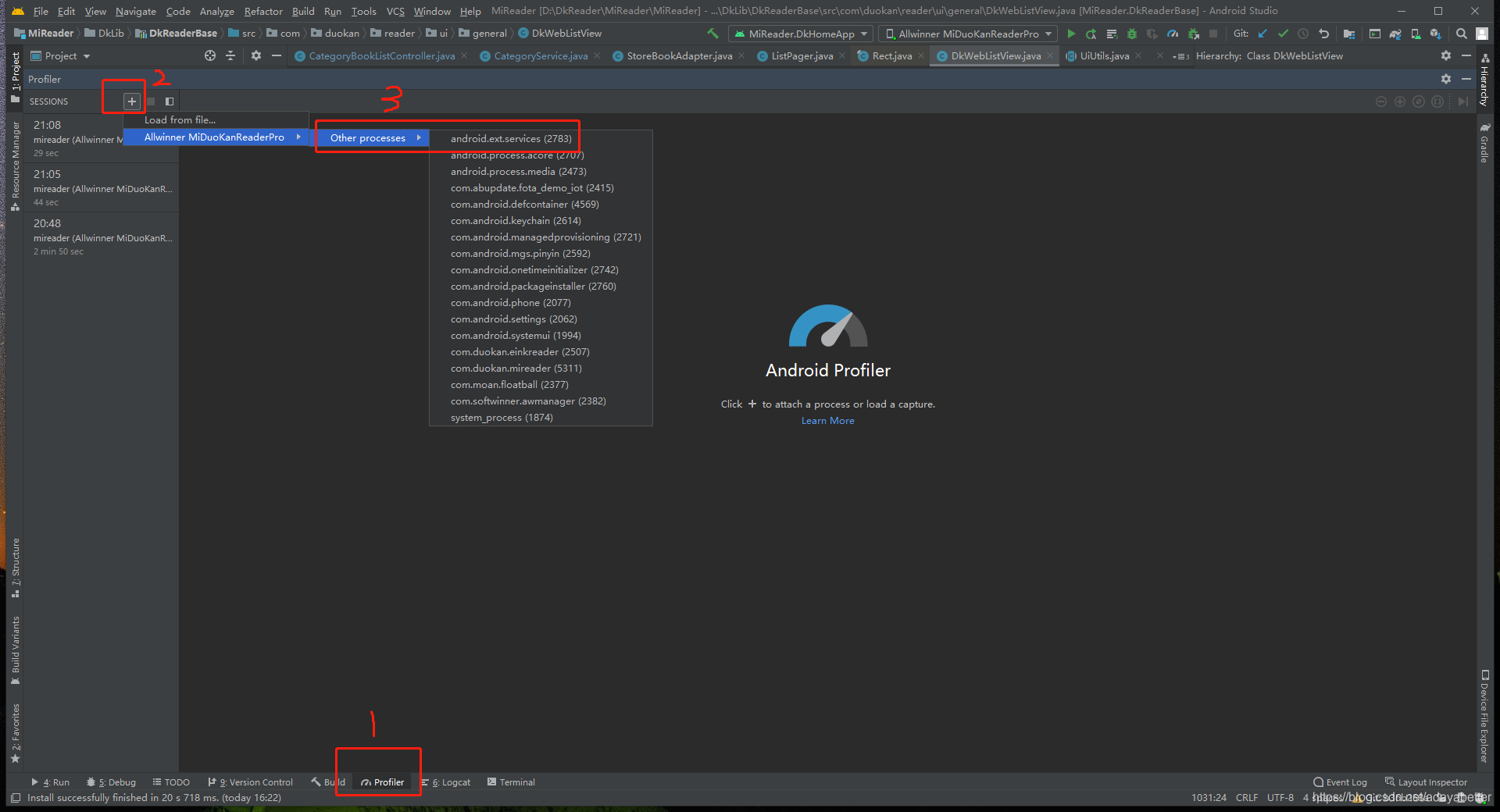This screenshot has width=1500, height=812.
Task: Toggle the Gradle tool window
Action: click(x=1484, y=142)
